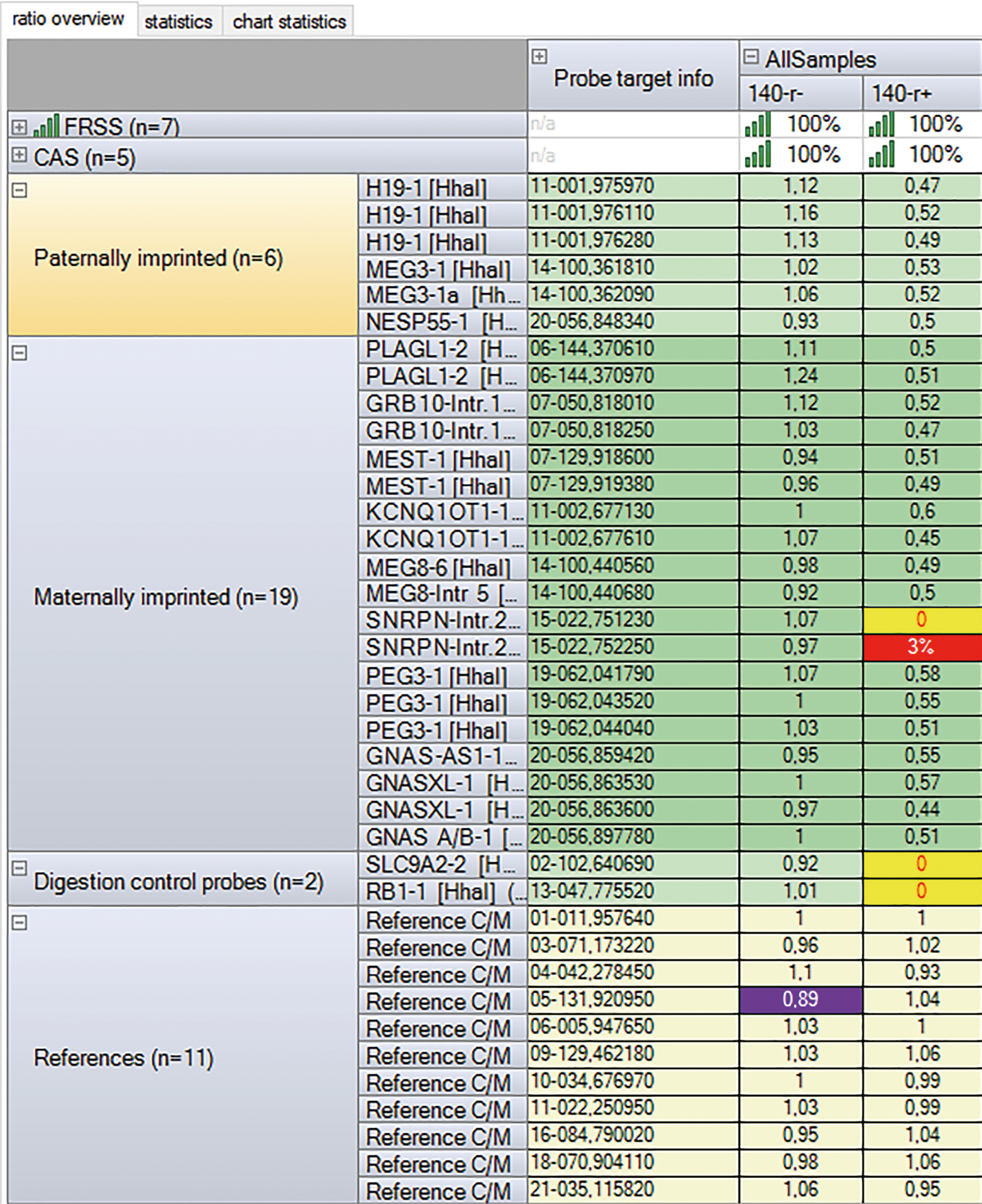This screenshot has width=982, height=1204.
Task: Expand the Probe target info column
Action: [x=539, y=56]
